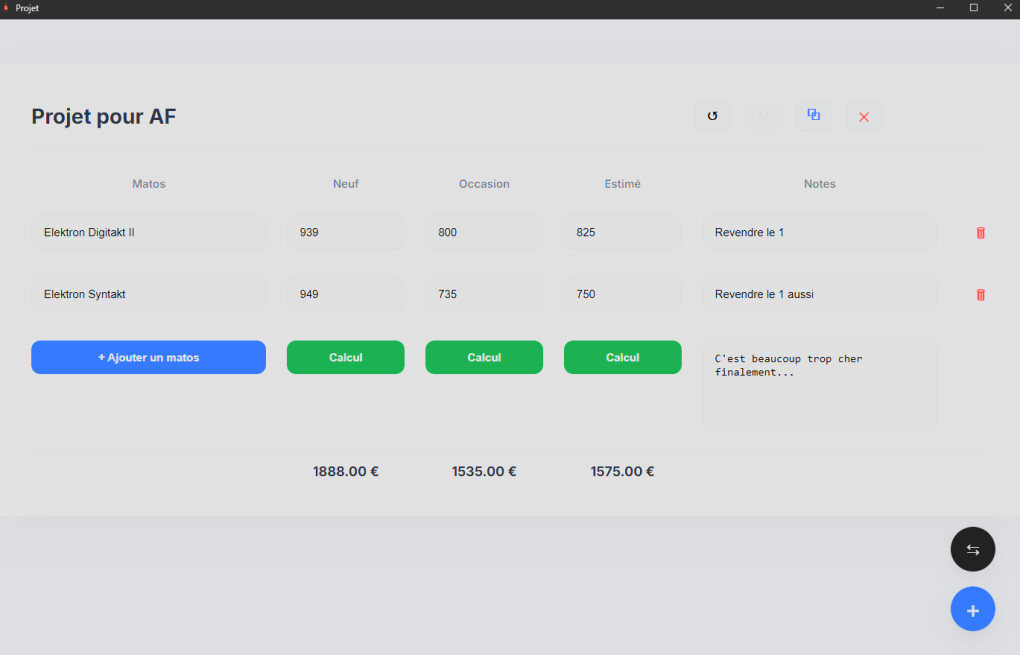Close the Projet window
This screenshot has width=1020, height=655.
point(1008,8)
